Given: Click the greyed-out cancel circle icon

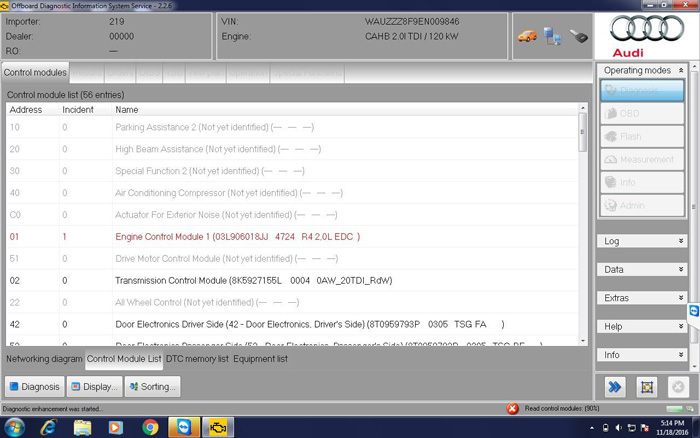Looking at the screenshot, I should point(678,387).
